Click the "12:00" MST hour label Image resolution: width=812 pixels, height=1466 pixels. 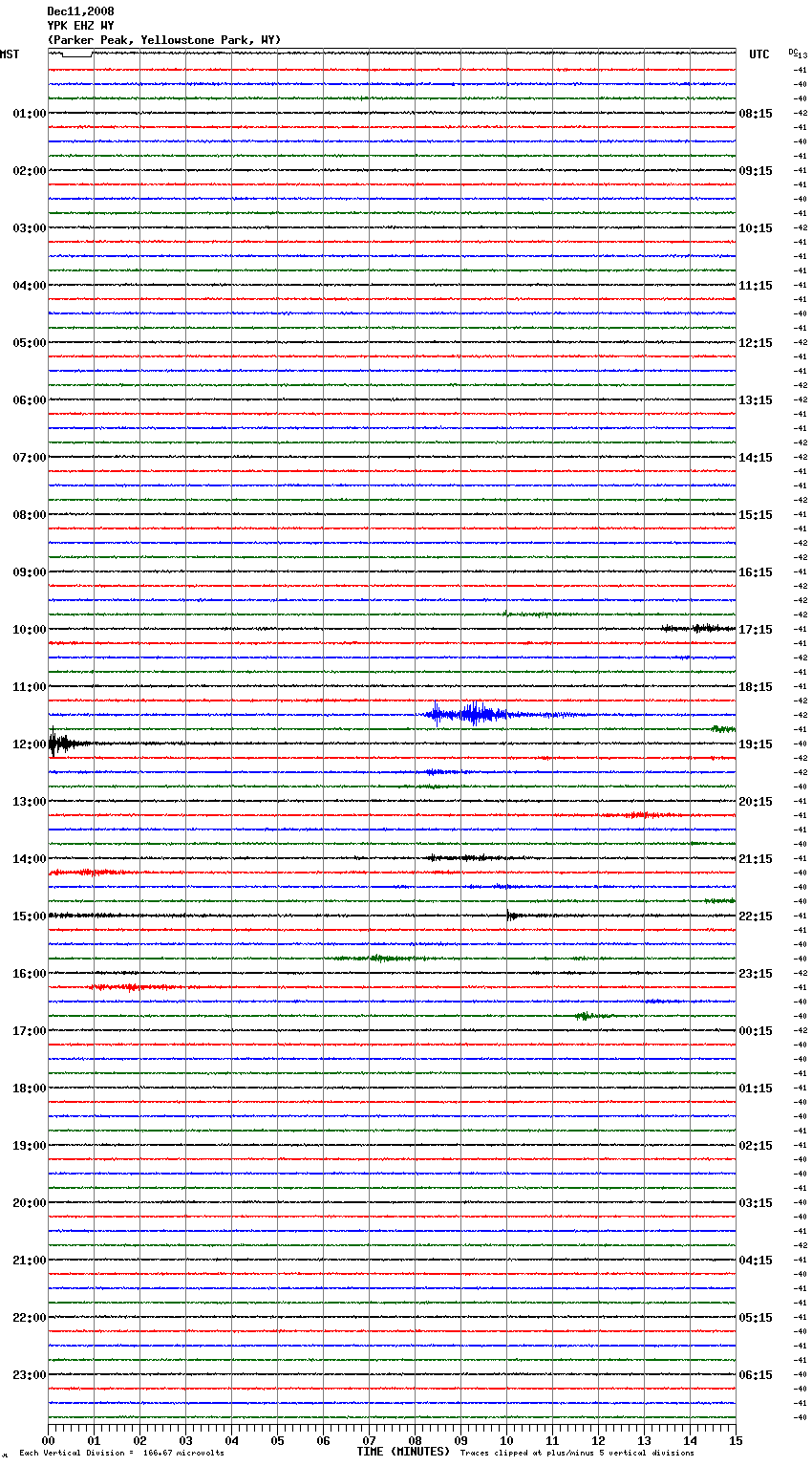tap(30, 744)
